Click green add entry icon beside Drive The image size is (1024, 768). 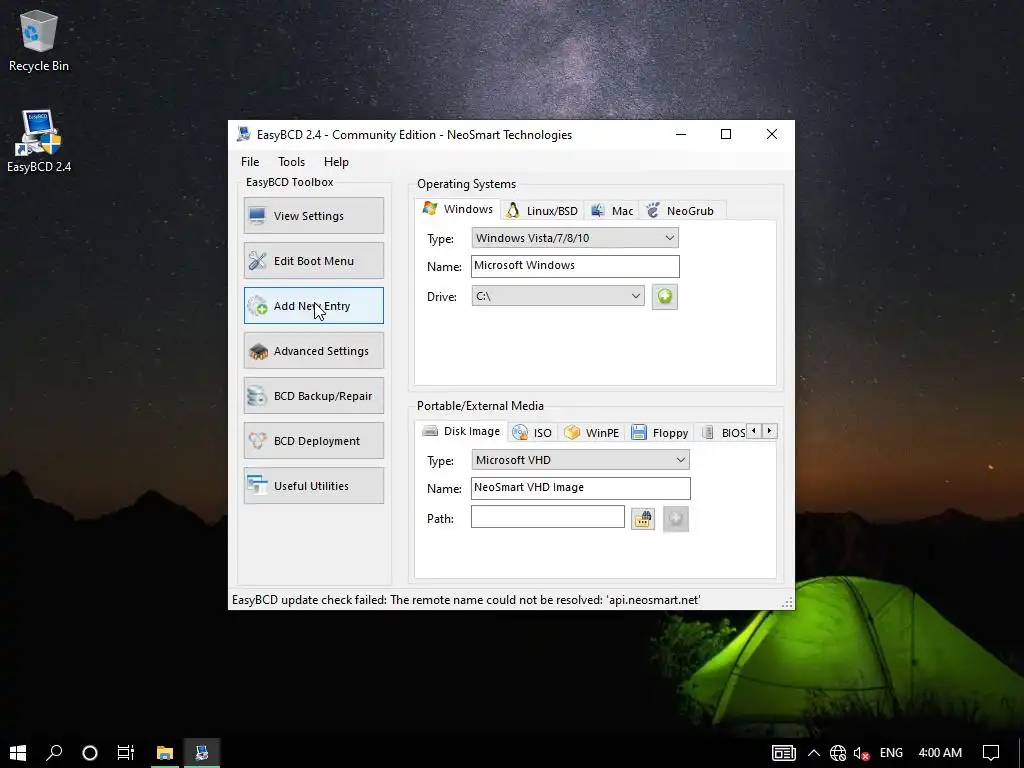click(x=664, y=296)
